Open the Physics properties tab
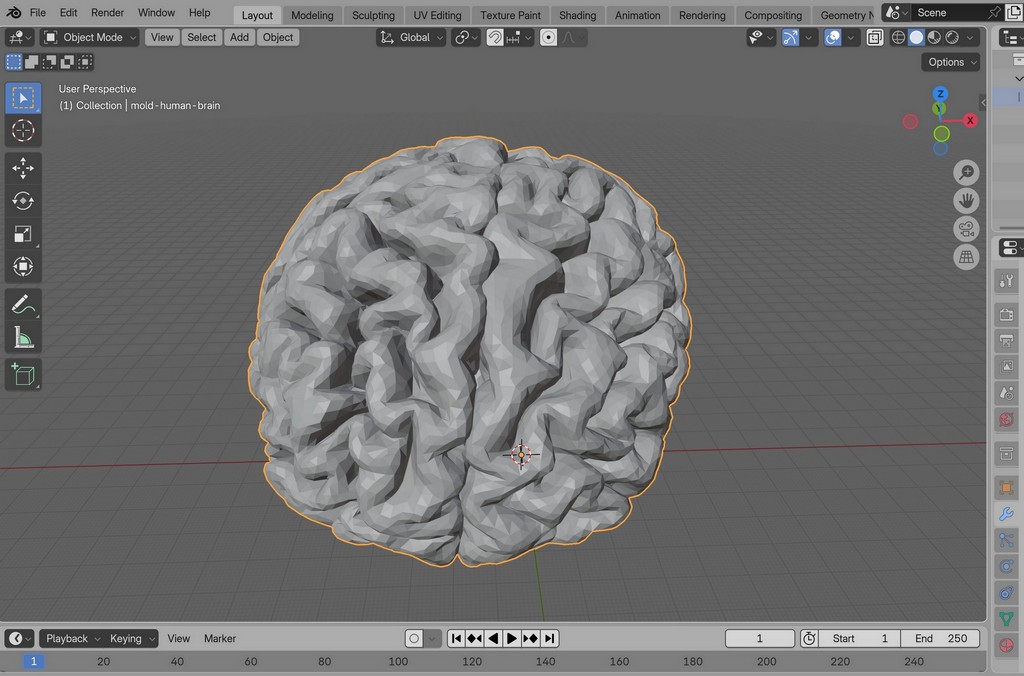 coord(1006,566)
